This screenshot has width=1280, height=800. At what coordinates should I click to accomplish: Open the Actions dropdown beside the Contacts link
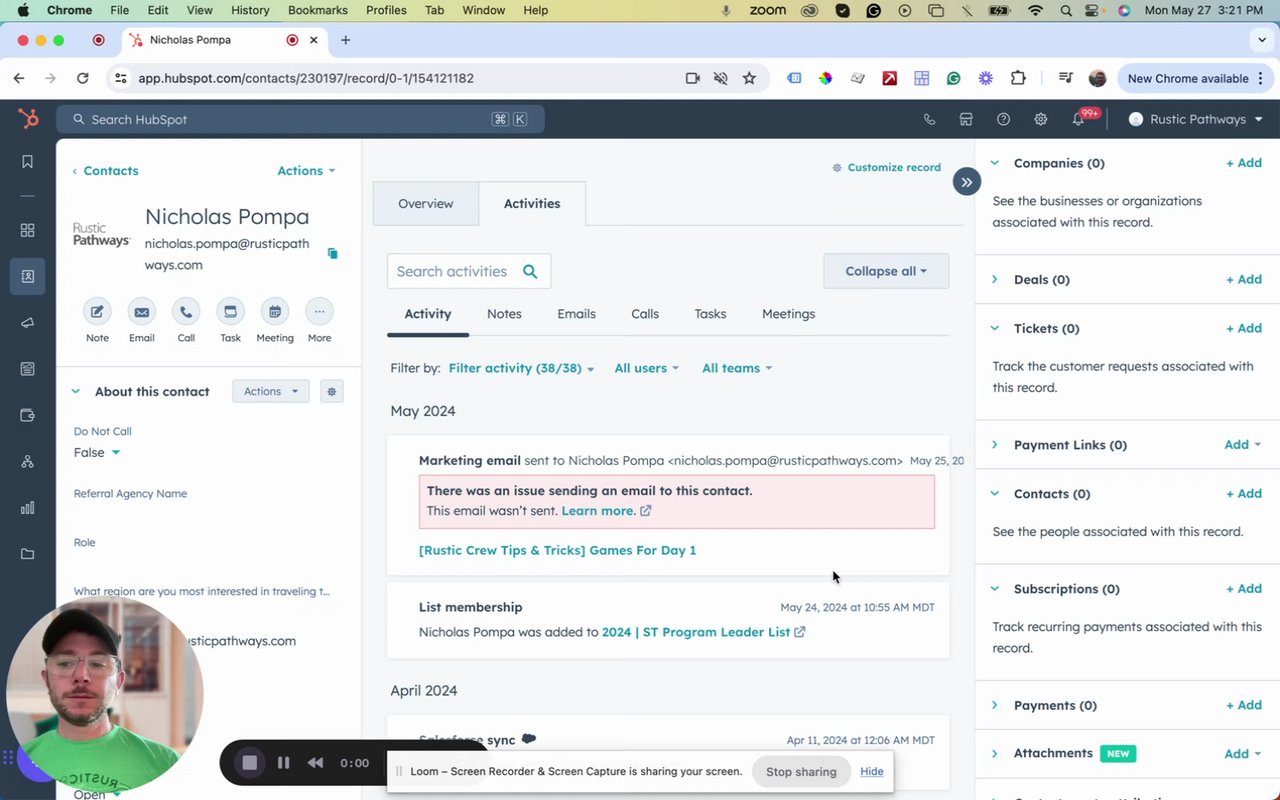pos(306,171)
